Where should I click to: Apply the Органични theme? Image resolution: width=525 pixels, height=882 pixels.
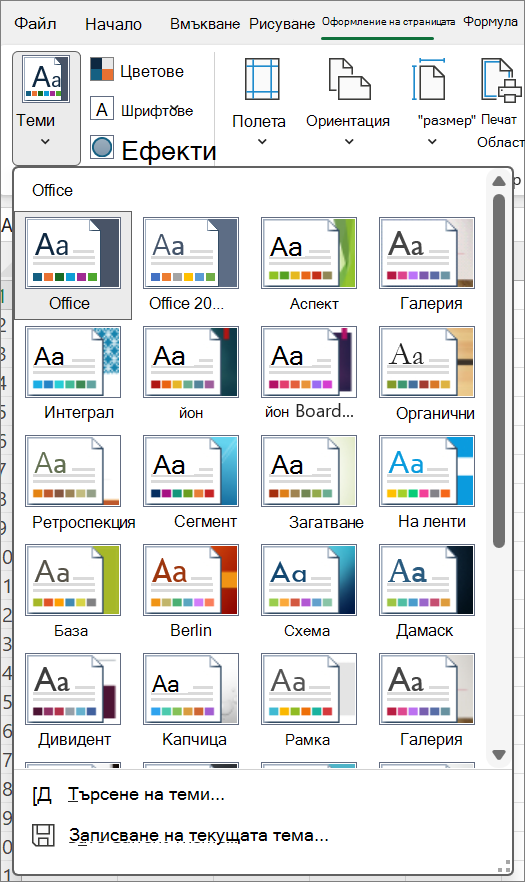click(427, 374)
